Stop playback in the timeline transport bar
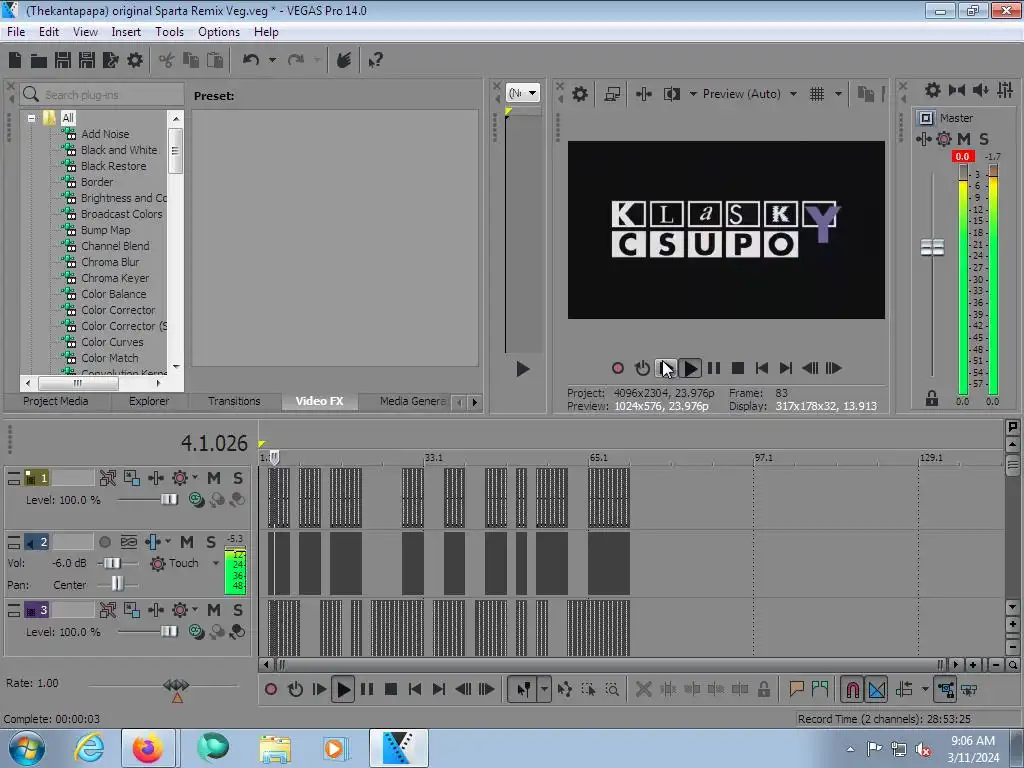Image resolution: width=1024 pixels, height=768 pixels. point(391,689)
